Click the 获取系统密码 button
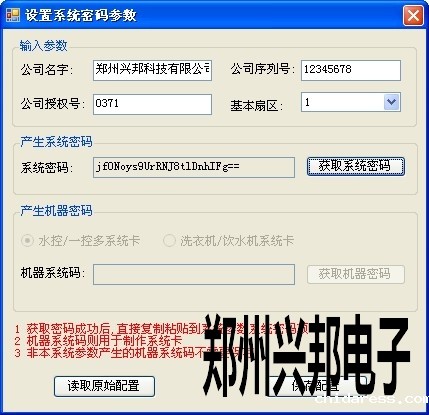 (x=355, y=166)
